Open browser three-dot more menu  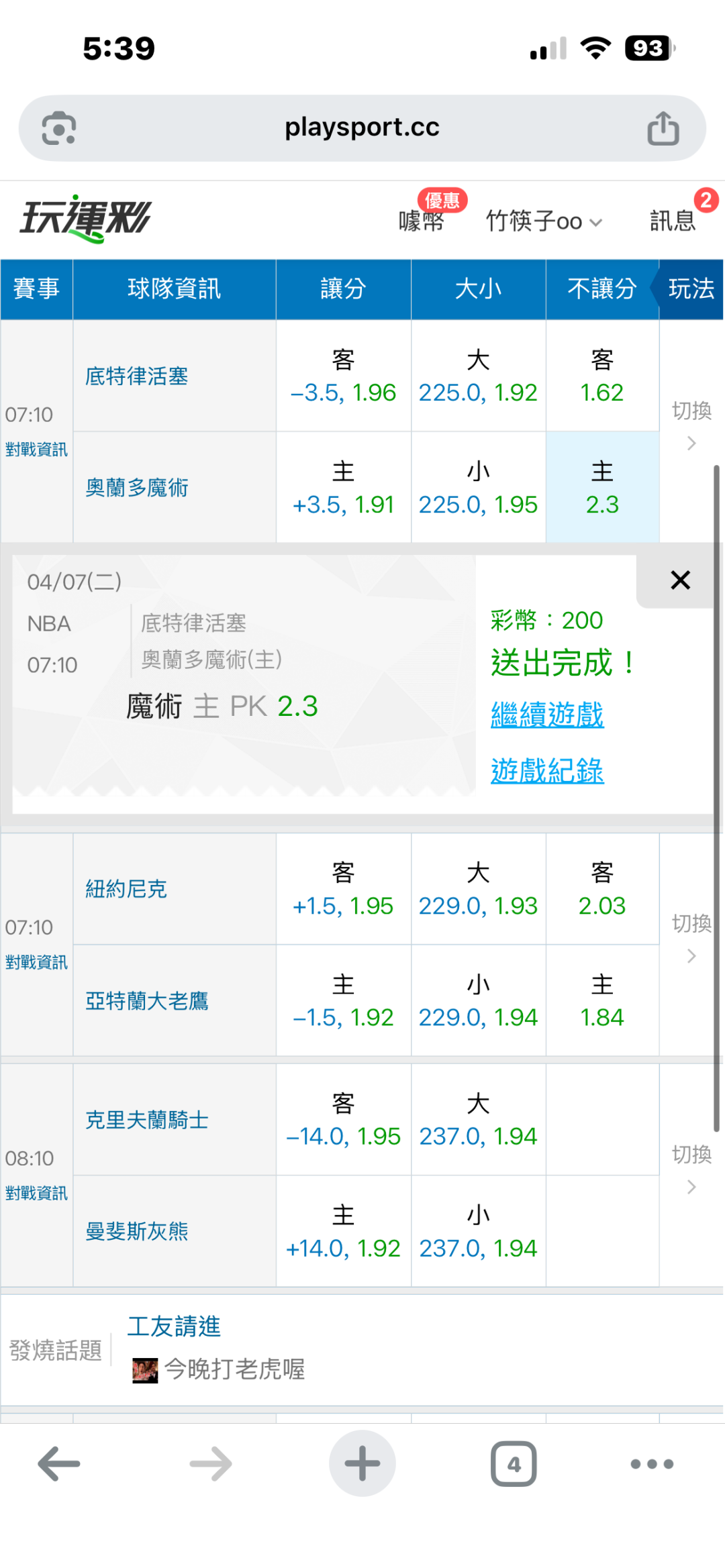coord(652,1463)
